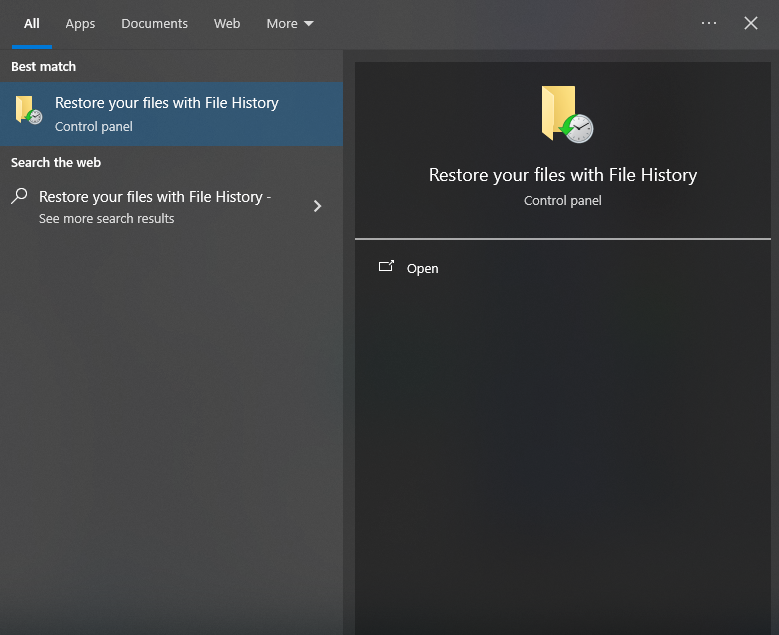The height and width of the screenshot is (635, 779).
Task: Click the Open window icon
Action: 386,266
